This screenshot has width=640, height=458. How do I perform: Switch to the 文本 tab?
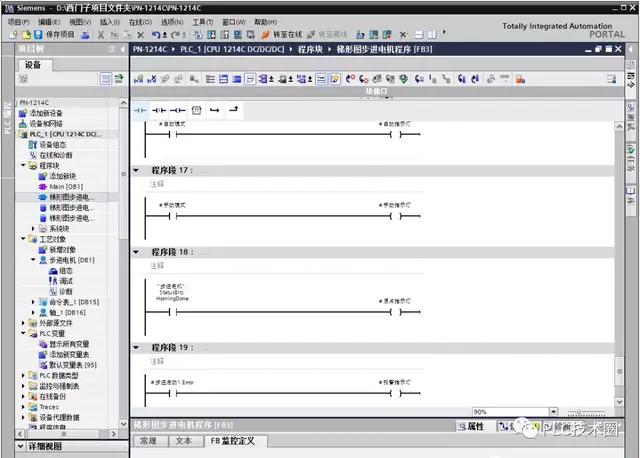pos(183,440)
